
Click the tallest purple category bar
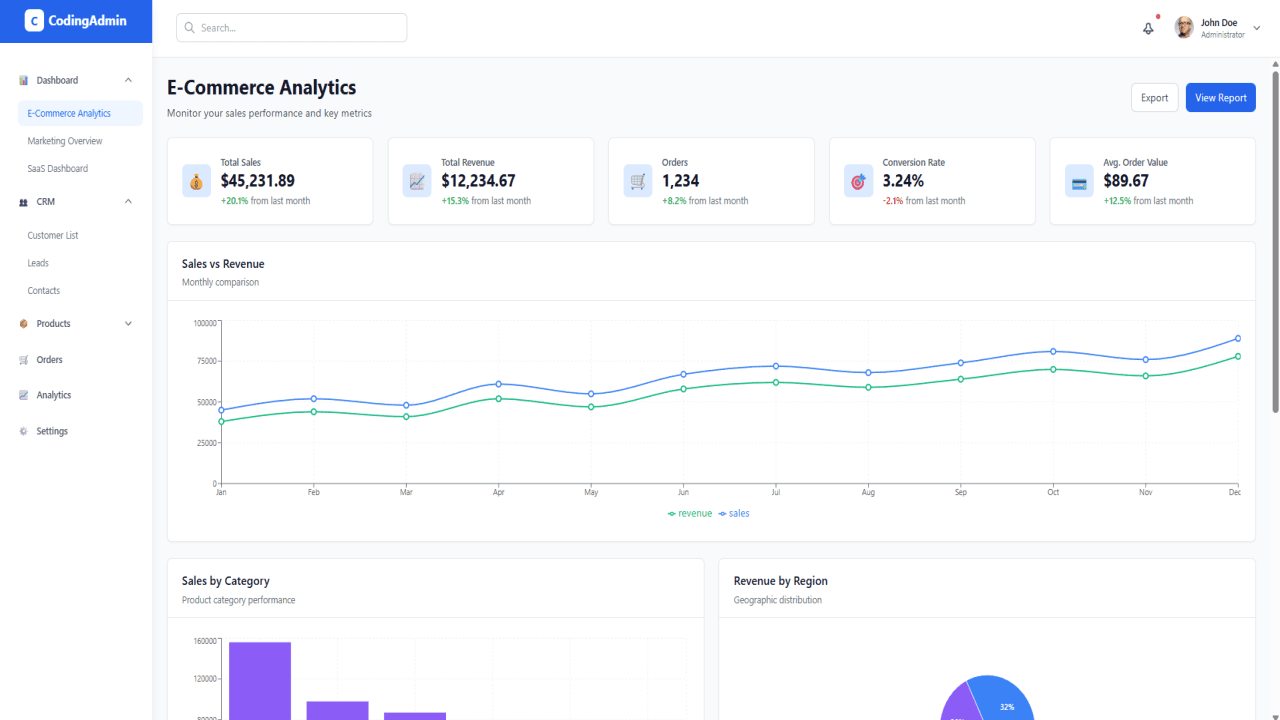pyautogui.click(x=260, y=681)
